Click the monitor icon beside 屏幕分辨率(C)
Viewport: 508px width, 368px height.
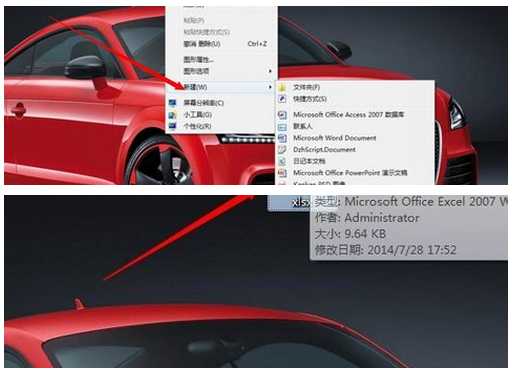point(172,103)
